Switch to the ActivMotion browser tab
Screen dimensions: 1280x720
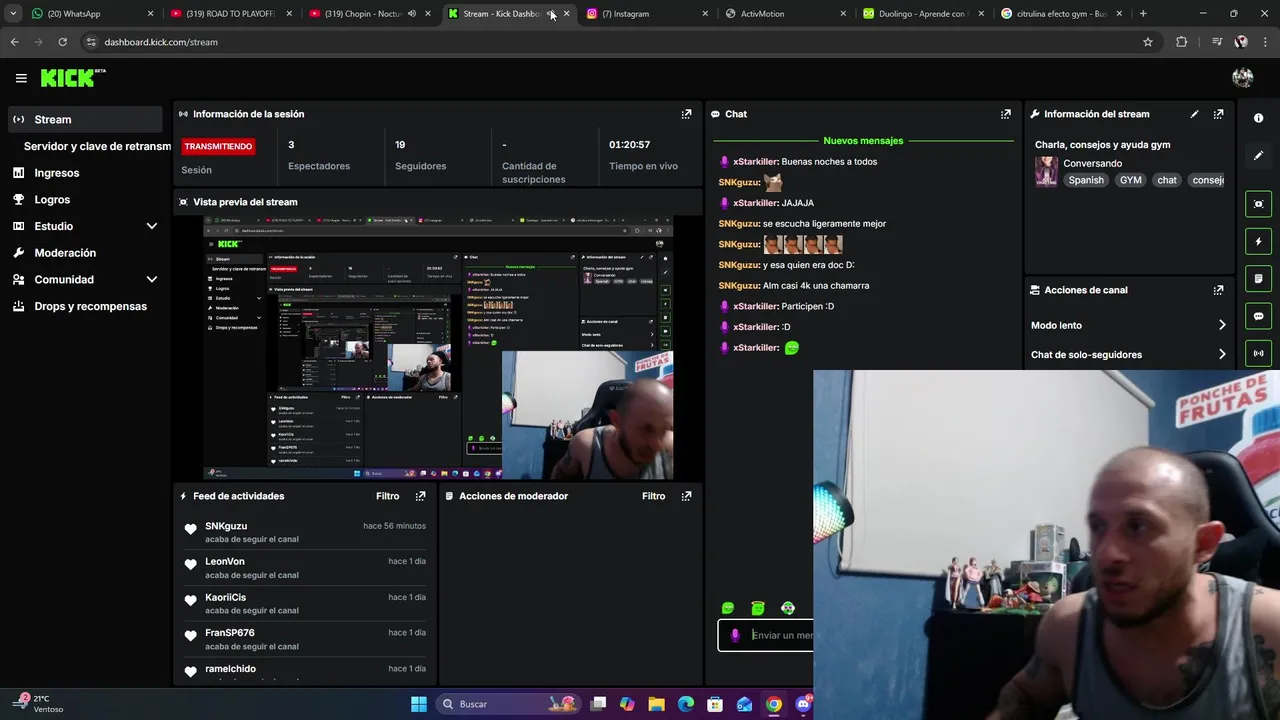click(785, 14)
